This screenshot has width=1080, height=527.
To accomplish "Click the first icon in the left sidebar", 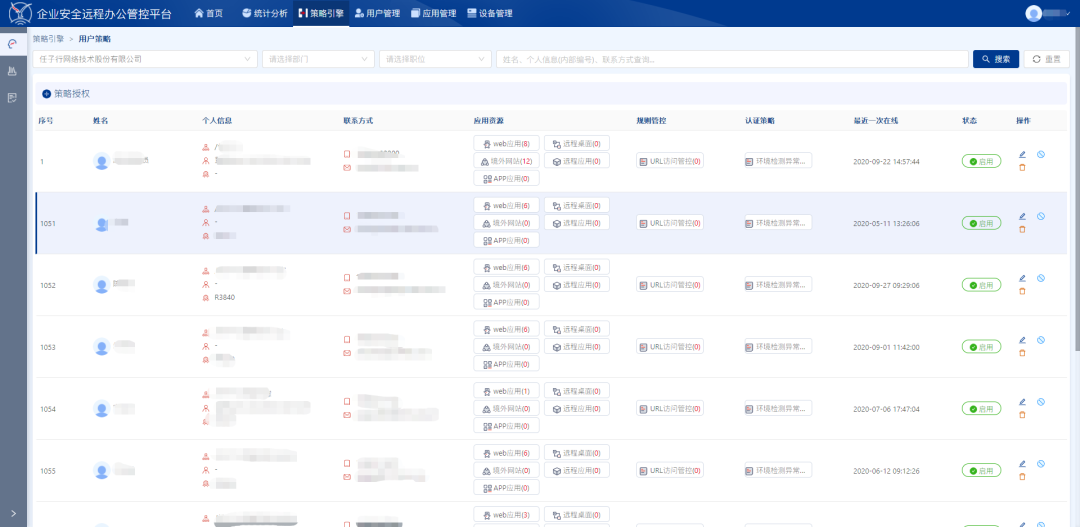I will 12,45.
